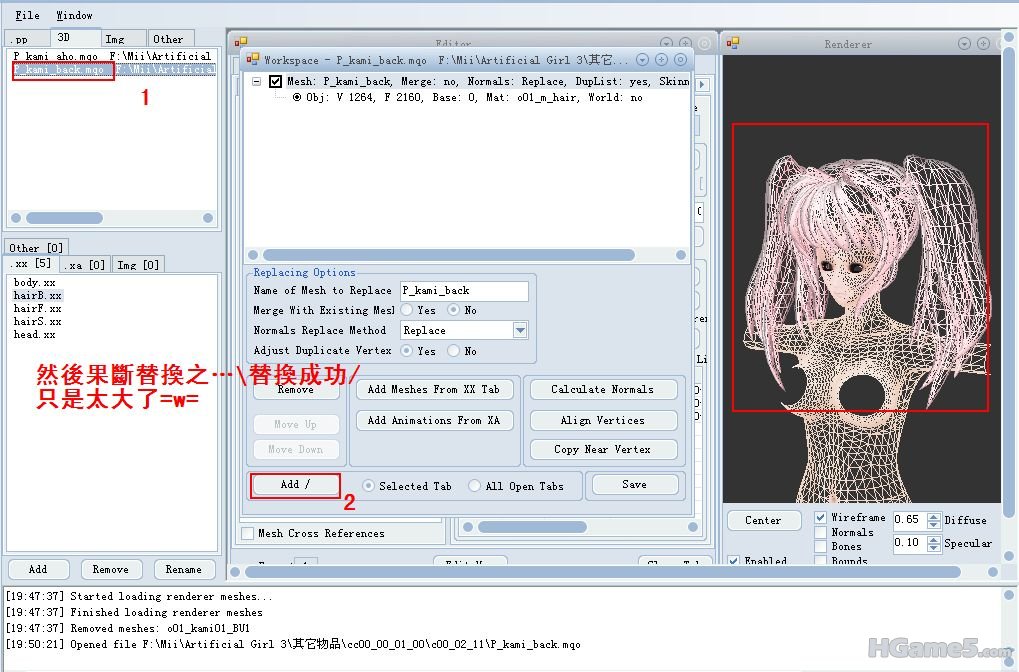Viewport: 1019px width, 672px height.
Task: Set Merge With Existing Mesh to No
Action: [x=454, y=310]
